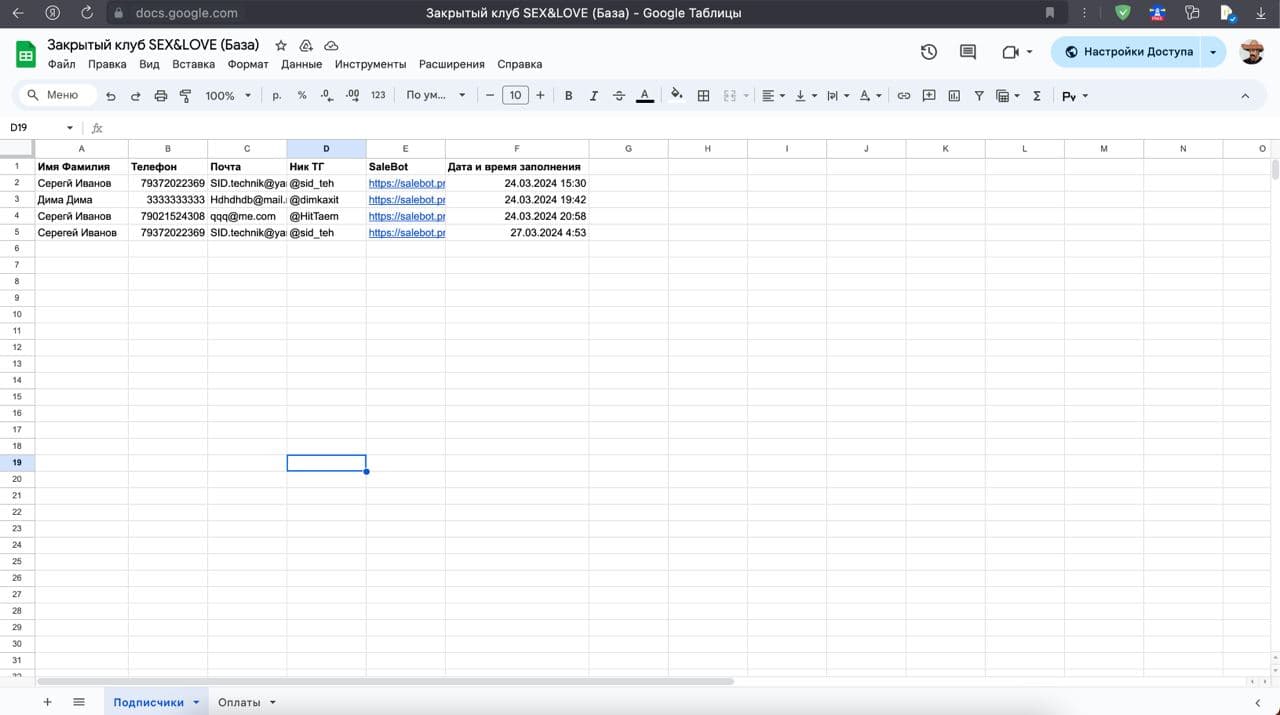Open the Подписчики sheet tab arrow menu
The height and width of the screenshot is (715, 1280).
(196, 703)
